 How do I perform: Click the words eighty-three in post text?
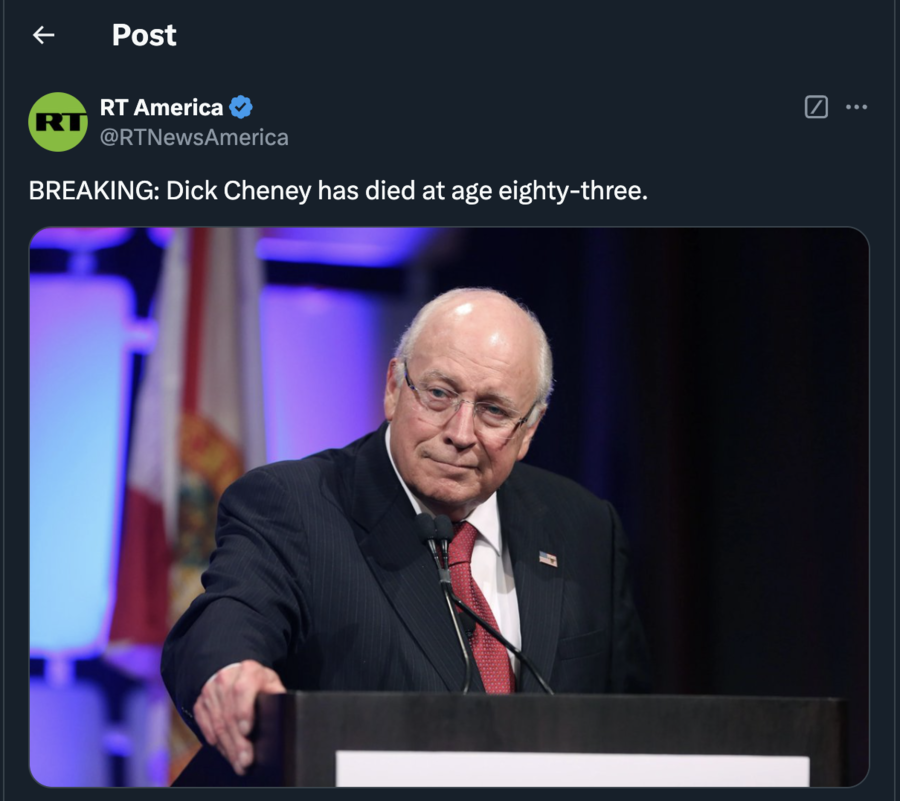click(572, 190)
